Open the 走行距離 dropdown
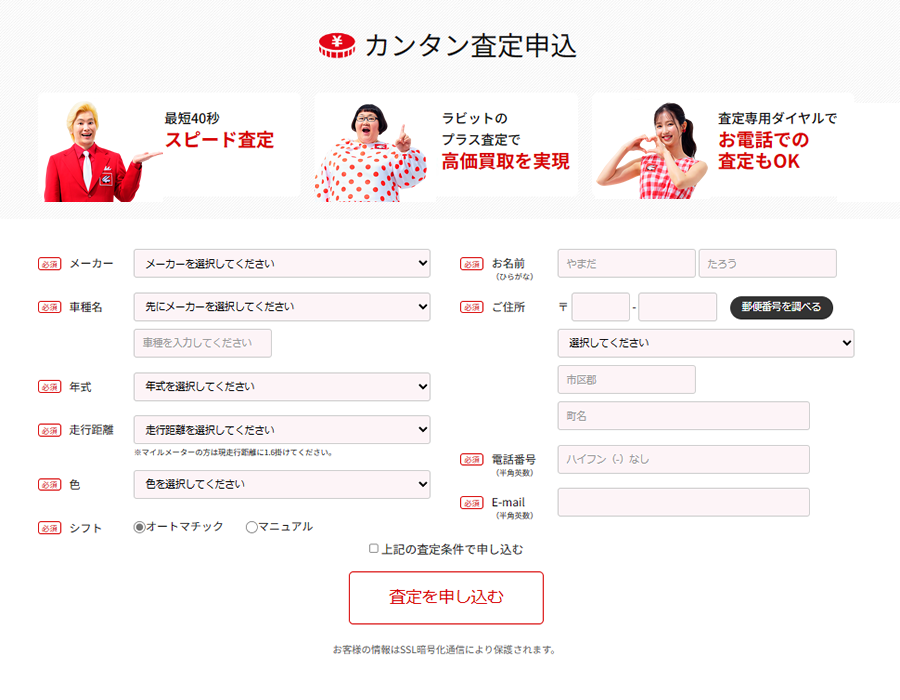900x700 pixels. (x=281, y=430)
